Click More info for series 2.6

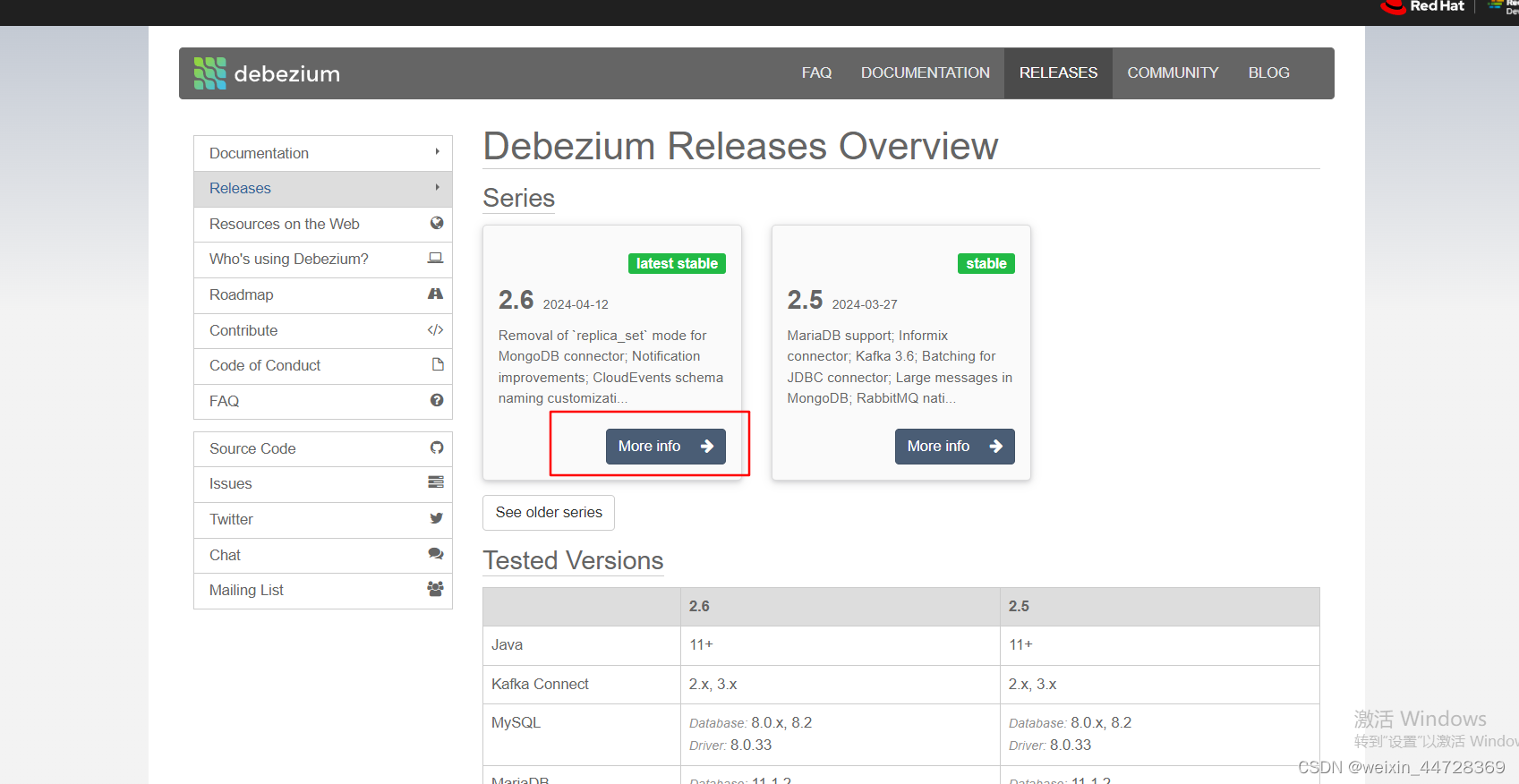pos(666,446)
